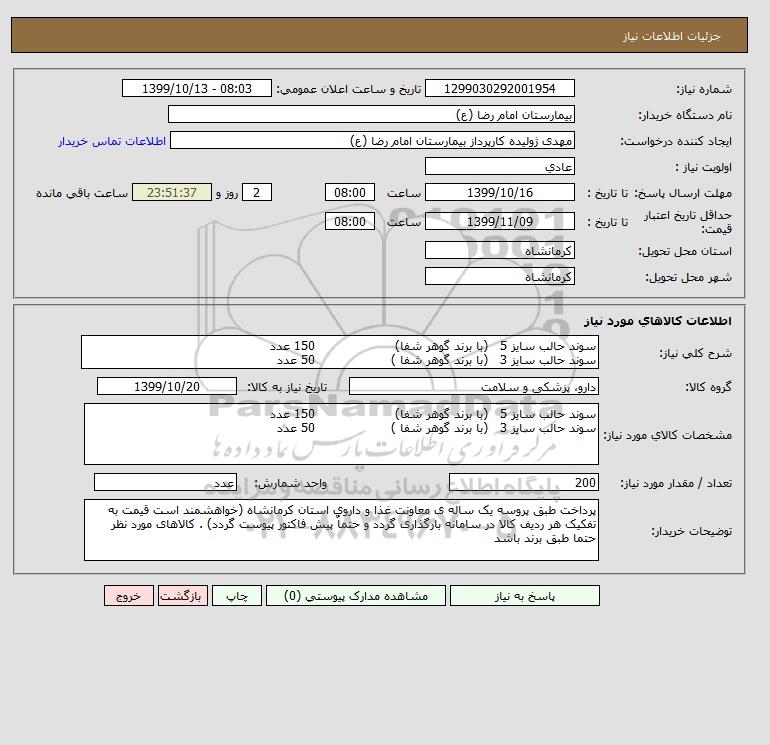This screenshot has width=770, height=745.
Task: Click the quantity field showing 200
Action: pyautogui.click(x=523, y=482)
